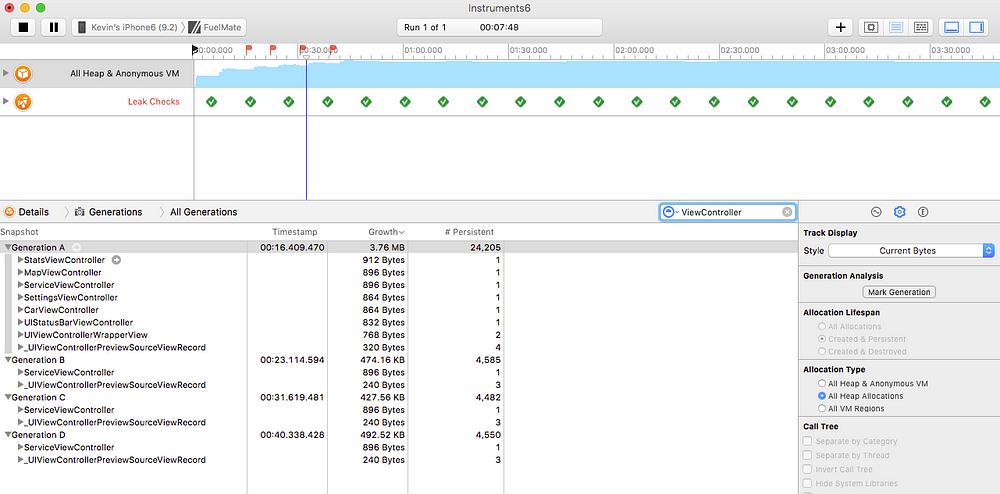Collapse the Generation A row

tap(8, 247)
